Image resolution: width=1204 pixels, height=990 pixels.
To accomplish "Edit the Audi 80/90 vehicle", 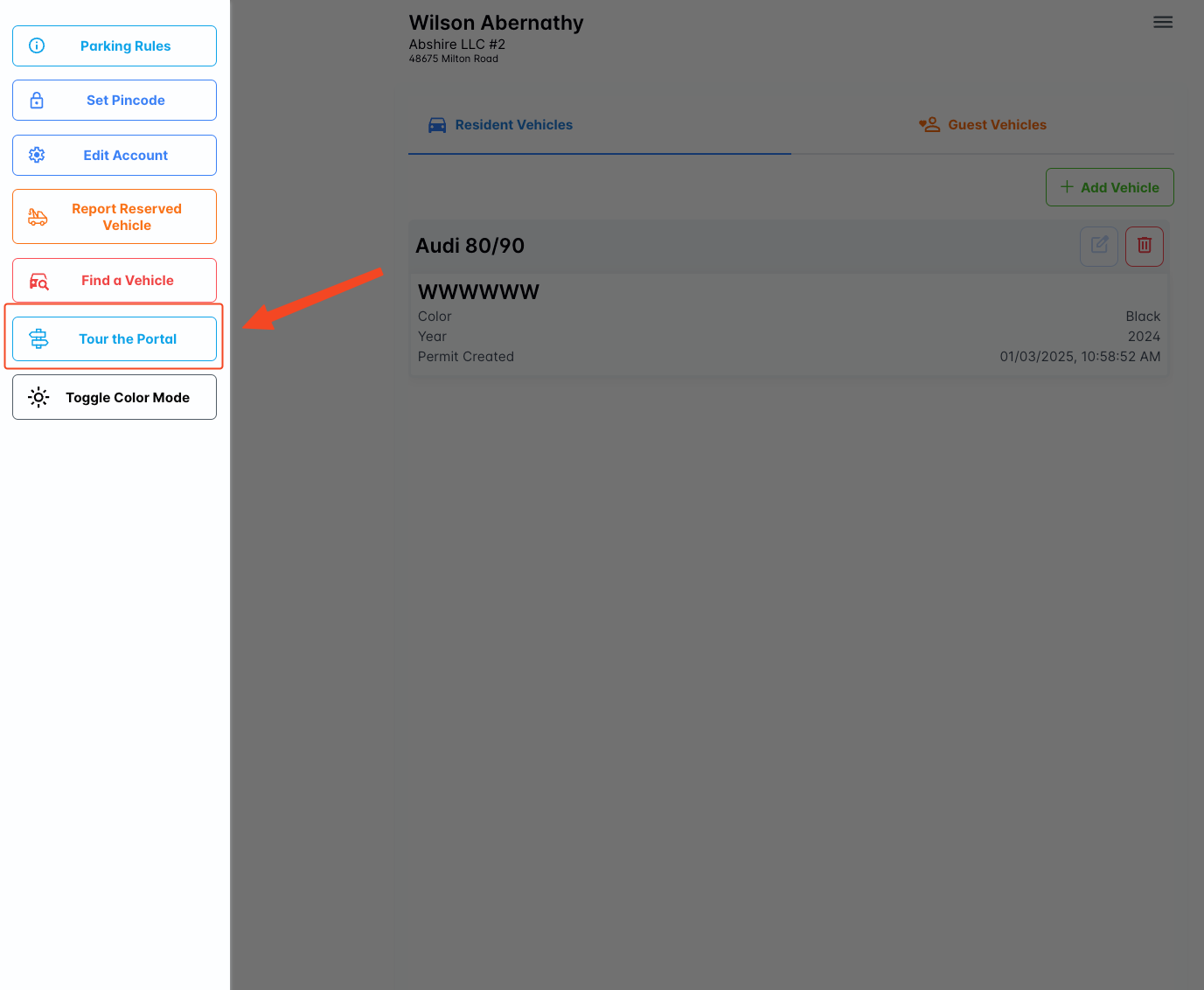I will point(1099,246).
